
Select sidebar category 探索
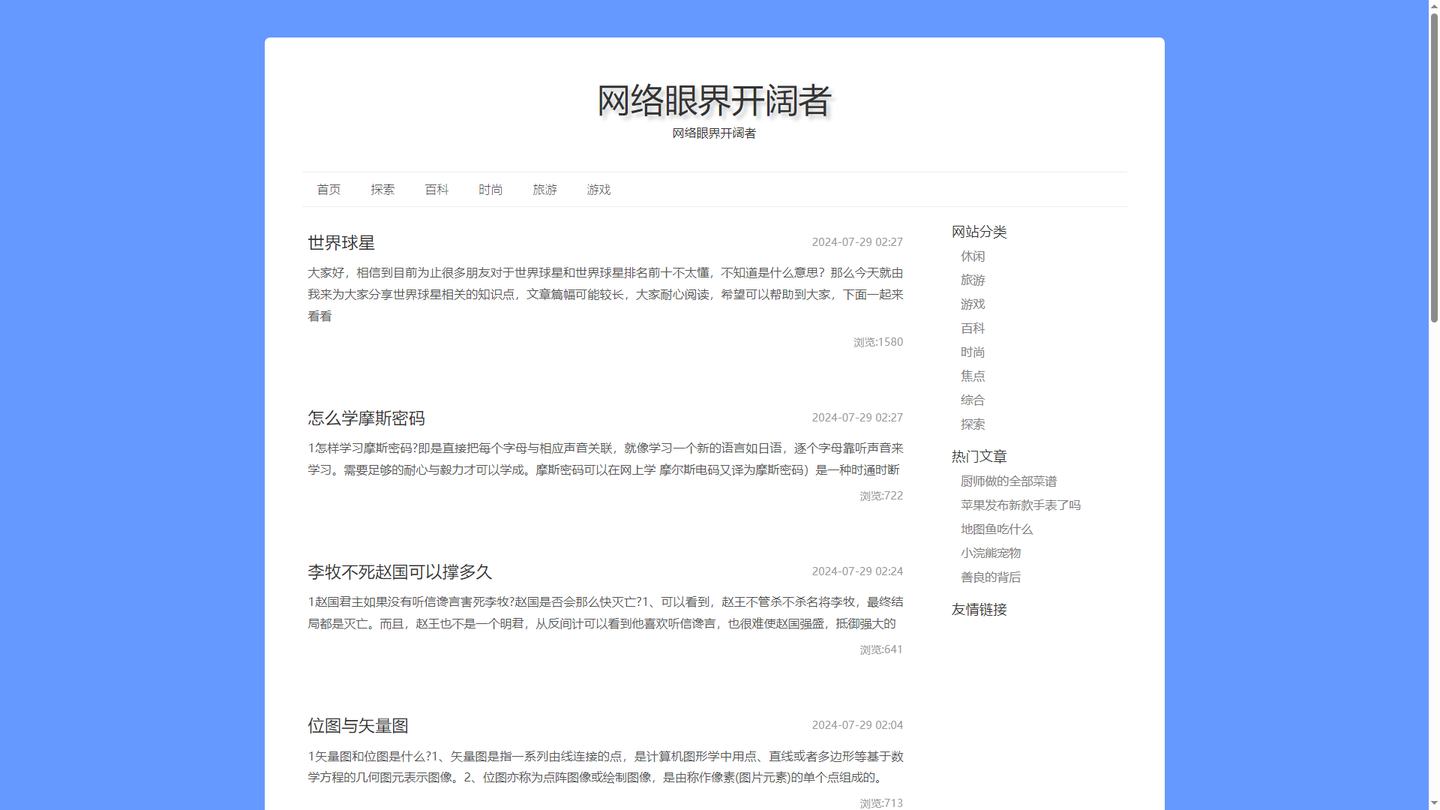[x=973, y=424]
